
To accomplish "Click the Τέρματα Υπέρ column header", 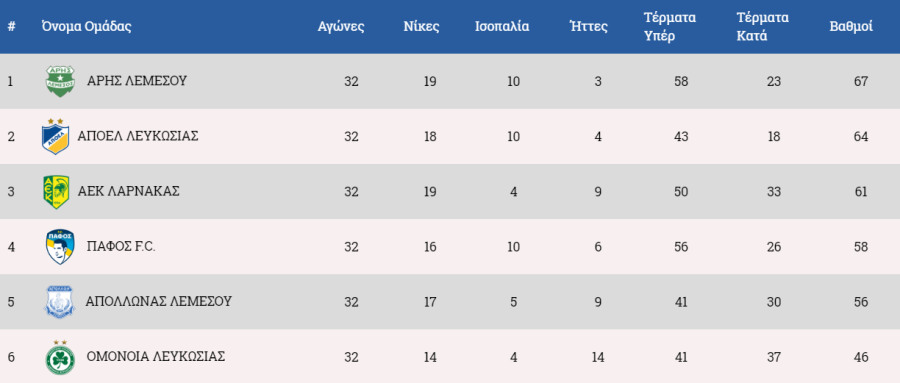I will pyautogui.click(x=670, y=27).
